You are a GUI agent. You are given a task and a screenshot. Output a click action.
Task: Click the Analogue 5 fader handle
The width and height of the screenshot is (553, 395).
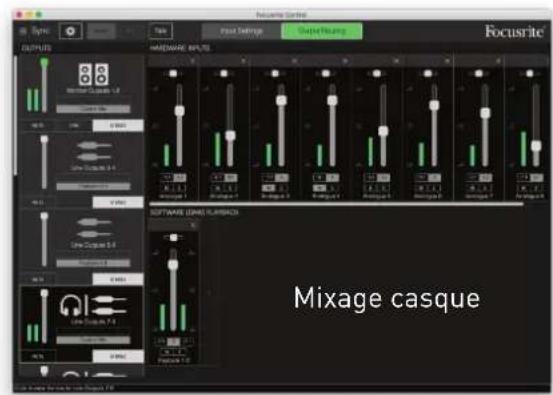(x=383, y=131)
